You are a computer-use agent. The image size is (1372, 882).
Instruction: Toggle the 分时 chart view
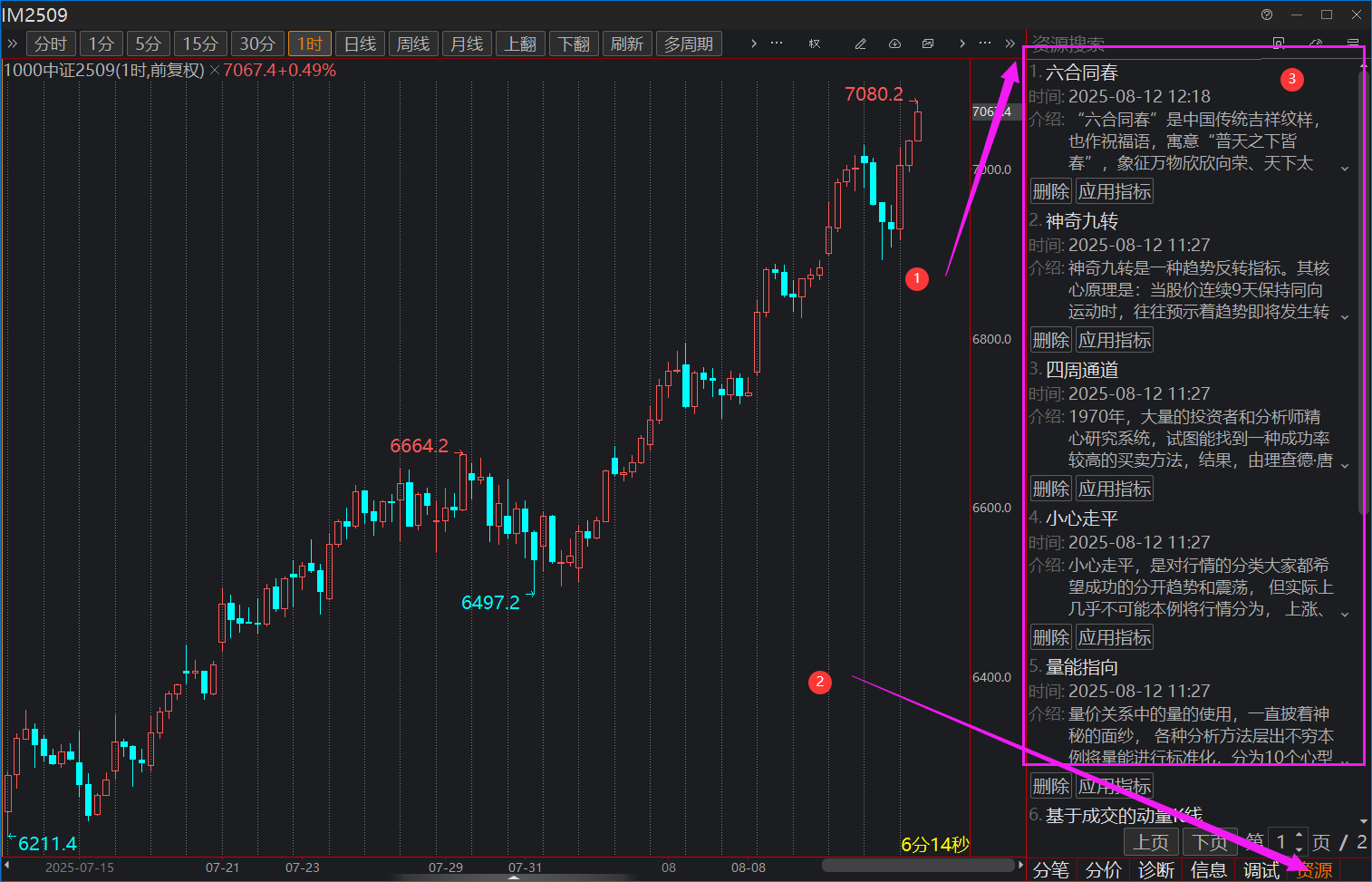pyautogui.click(x=51, y=44)
